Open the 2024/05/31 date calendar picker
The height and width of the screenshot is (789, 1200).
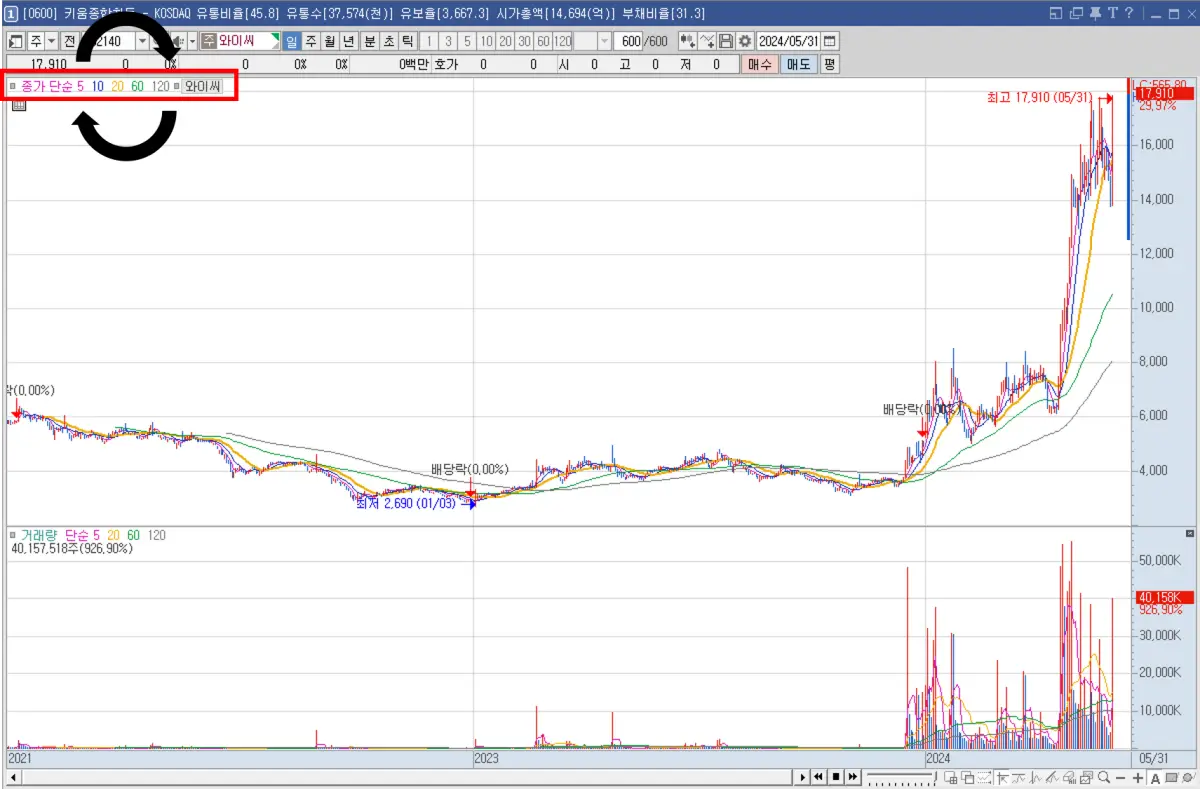(x=828, y=41)
